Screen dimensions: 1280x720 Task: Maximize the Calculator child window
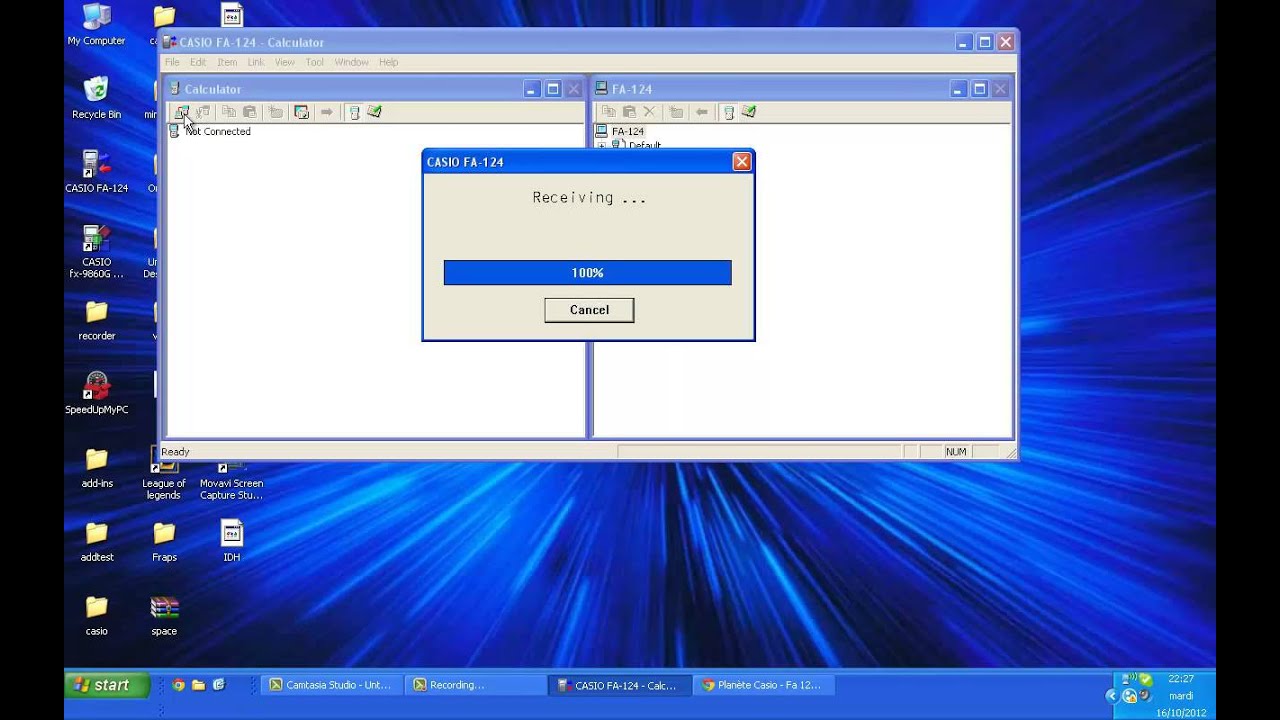tap(553, 89)
